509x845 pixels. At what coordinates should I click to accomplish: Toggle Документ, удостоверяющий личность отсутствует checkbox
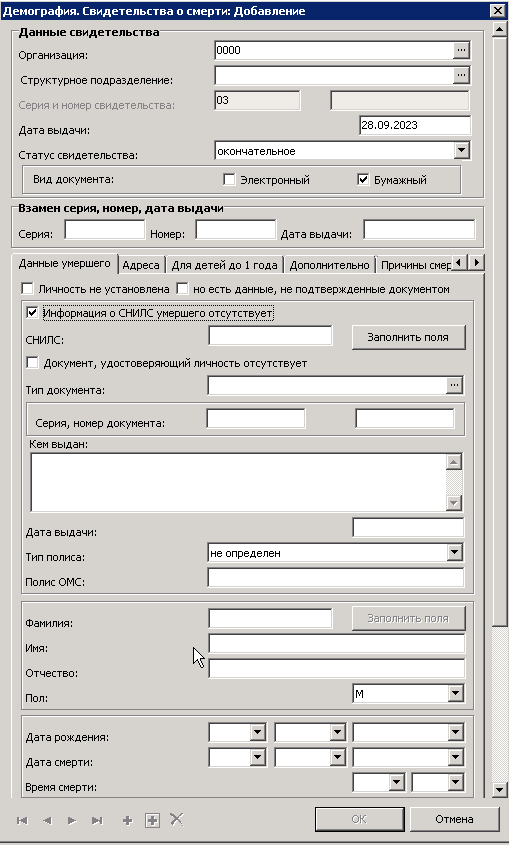(32, 363)
